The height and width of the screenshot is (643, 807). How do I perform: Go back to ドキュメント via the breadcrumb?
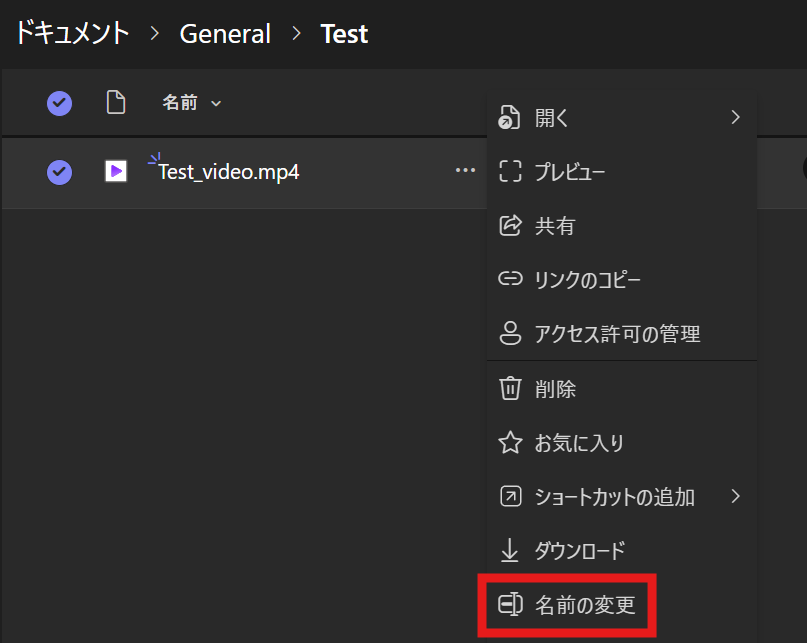pos(72,33)
